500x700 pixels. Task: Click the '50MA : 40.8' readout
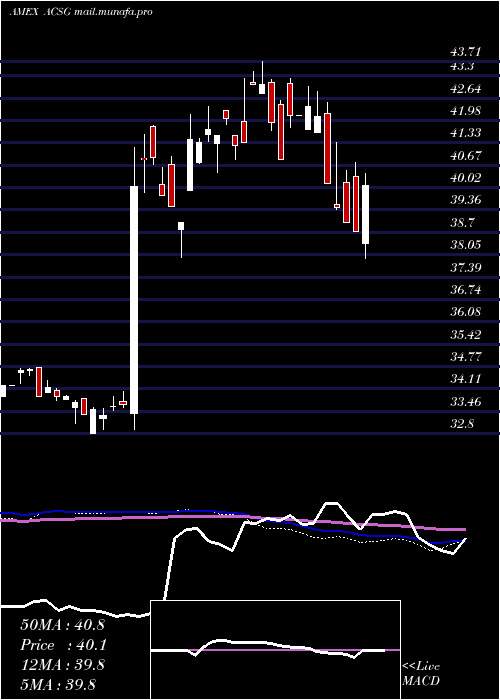point(62,625)
